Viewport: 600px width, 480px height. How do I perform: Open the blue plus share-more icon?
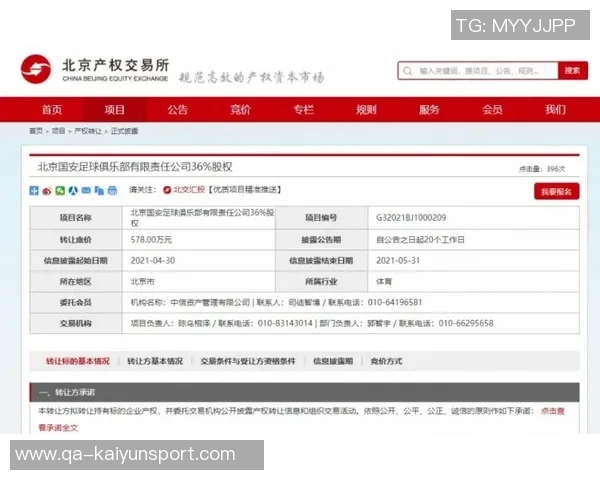34,190
